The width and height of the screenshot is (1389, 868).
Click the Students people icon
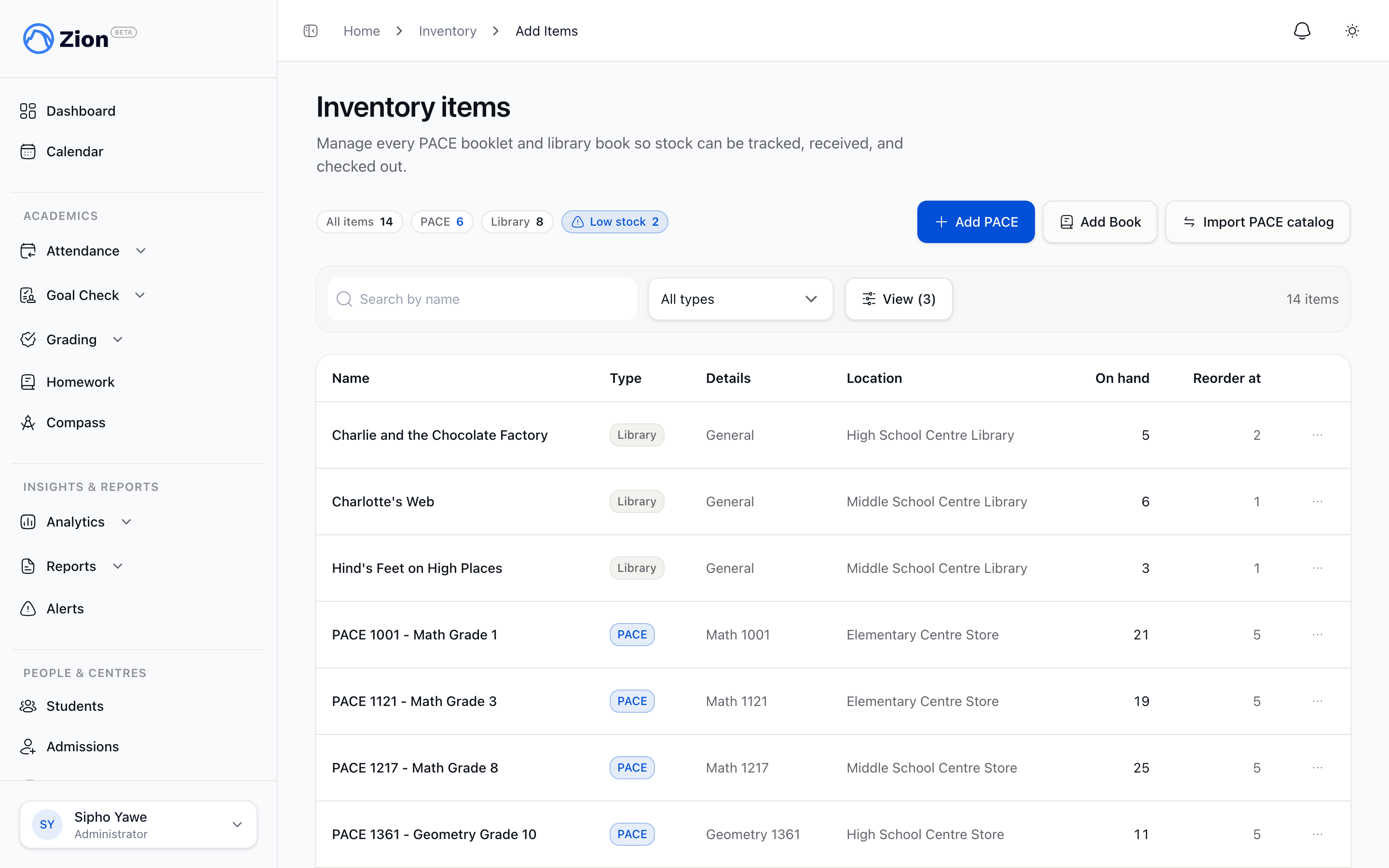pyautogui.click(x=28, y=706)
